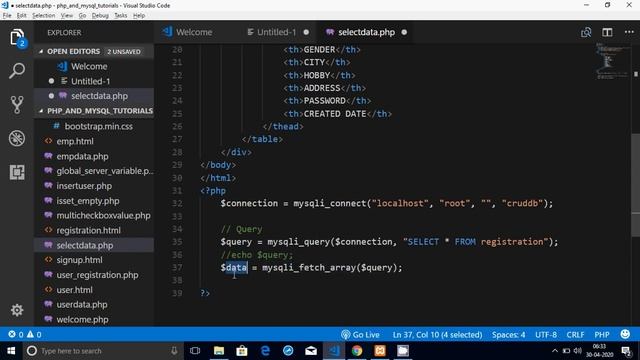This screenshot has width=640, height=360.
Task: Open emp.html in the explorer
Action: (x=94, y=141)
